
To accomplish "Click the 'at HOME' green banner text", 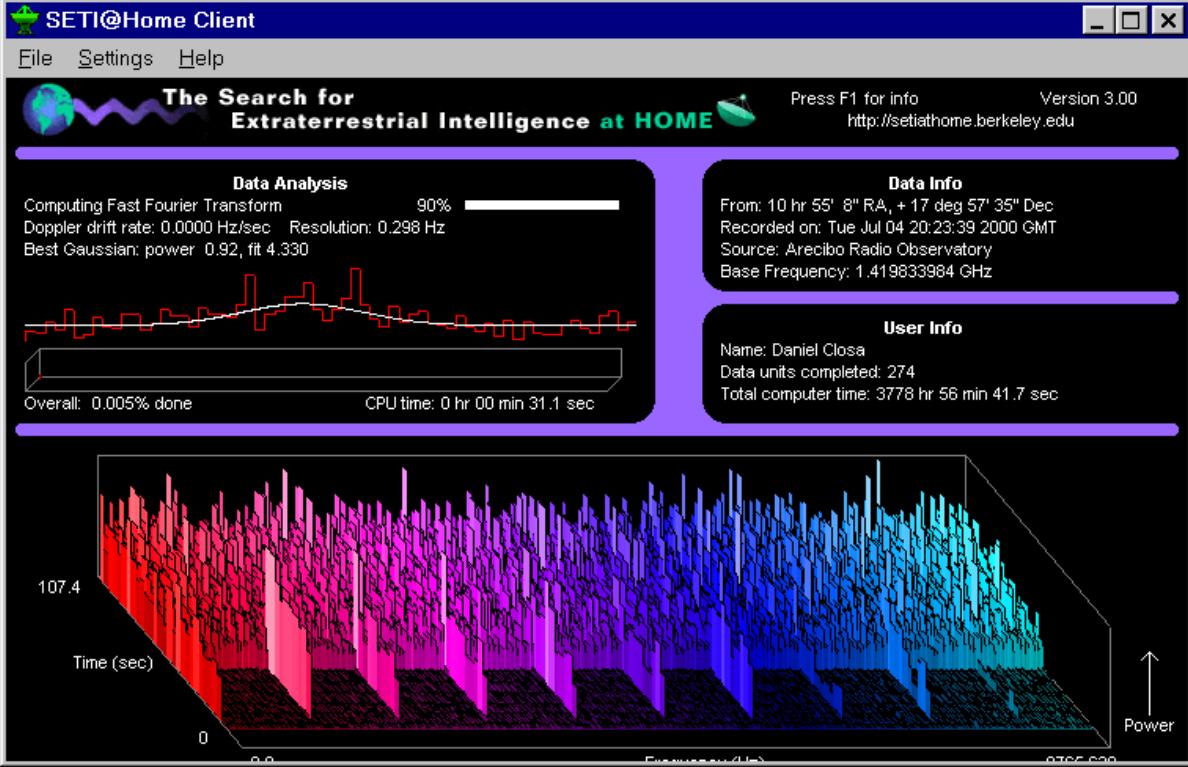I will click(656, 121).
